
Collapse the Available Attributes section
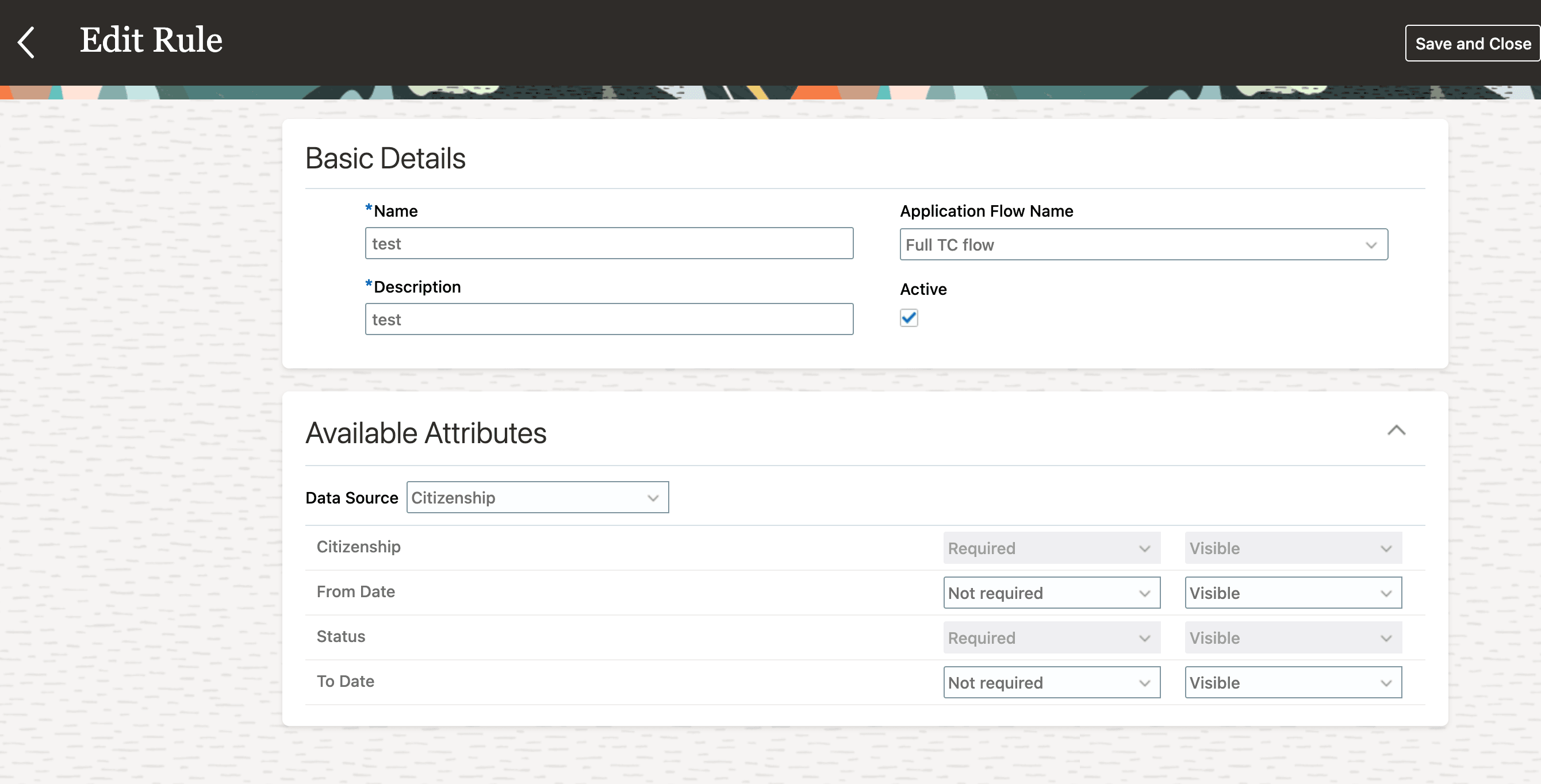(x=1396, y=430)
